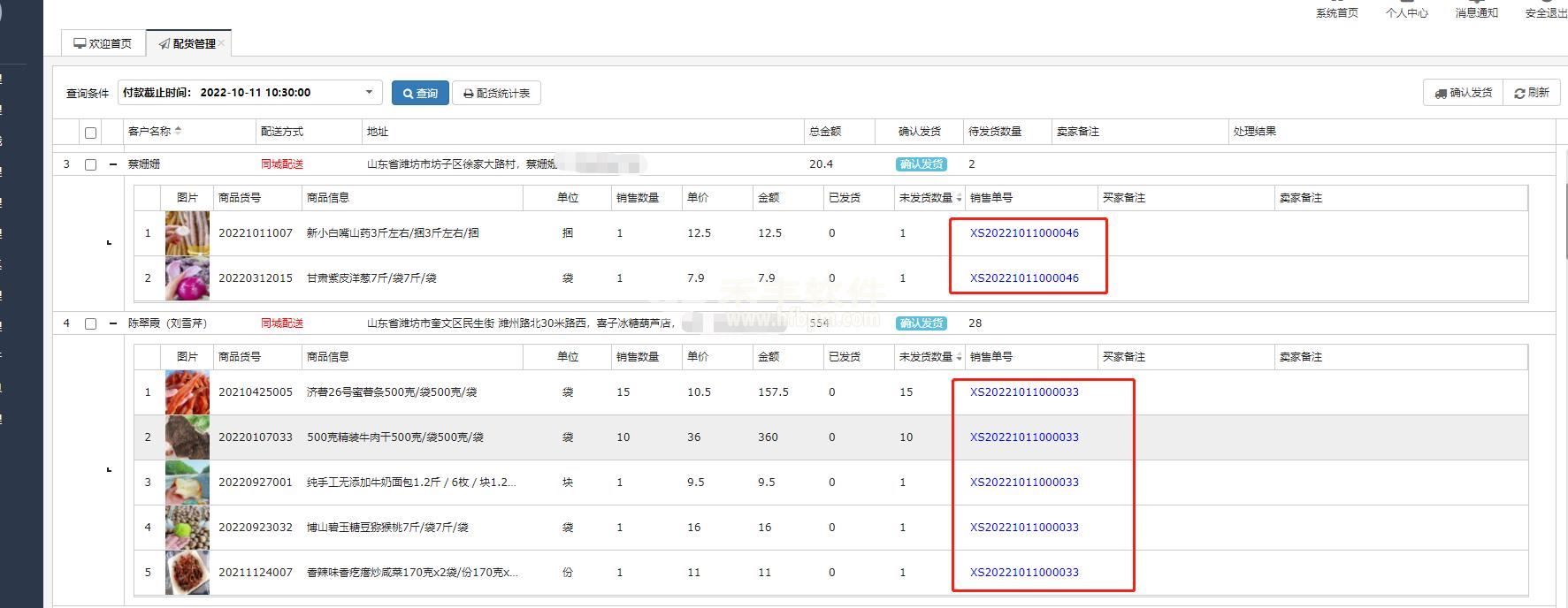This screenshot has height=608, width=1568.
Task: Open the 500克精装牛肉干 product thumbnail
Action: click(187, 437)
